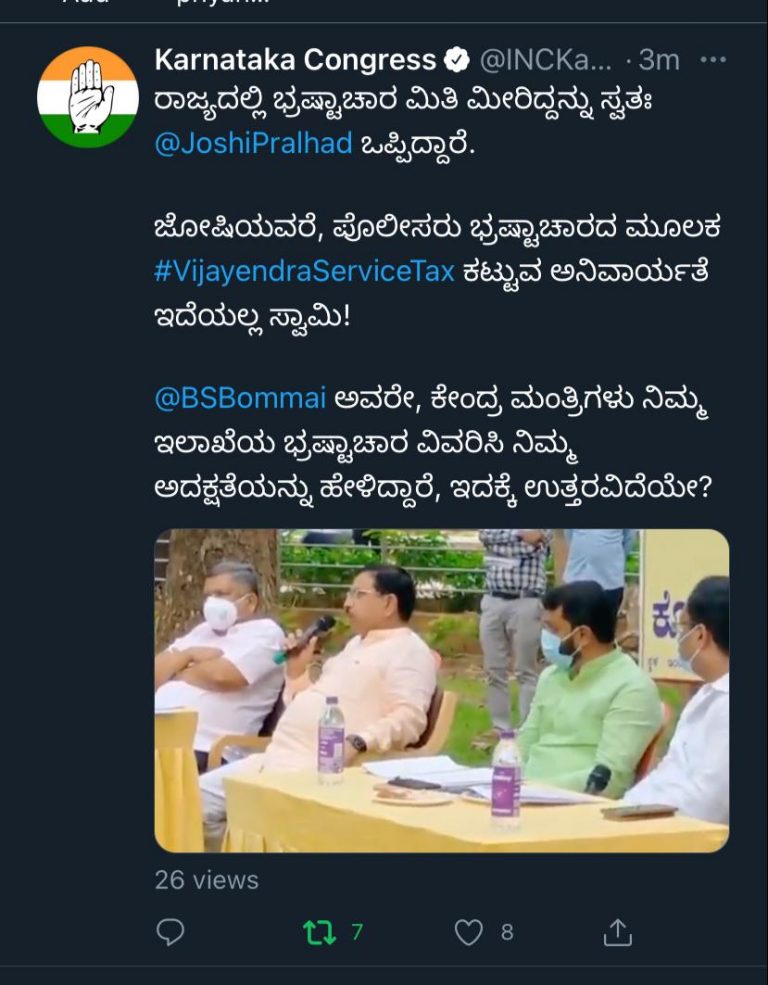Share the tweet via share icon
768x985 pixels.
pos(617,932)
